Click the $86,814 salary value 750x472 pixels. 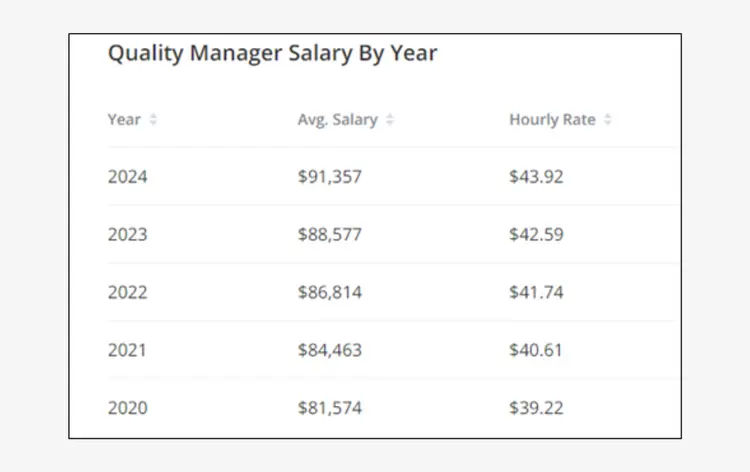(330, 292)
